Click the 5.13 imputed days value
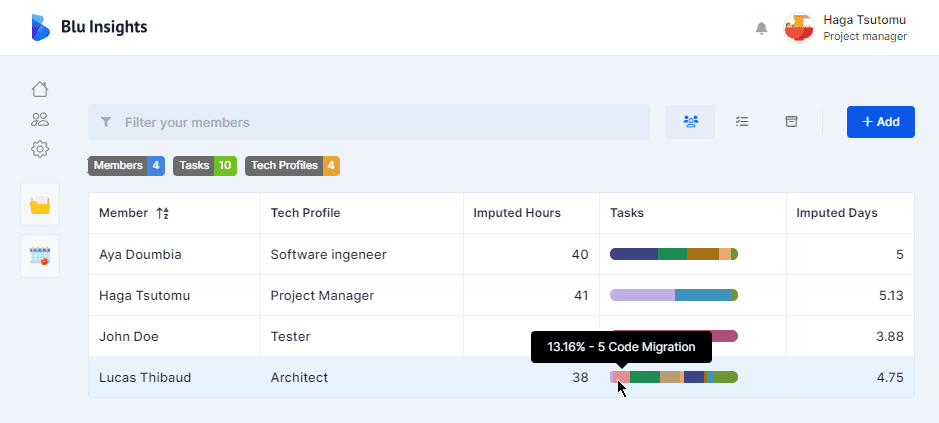 tap(890, 295)
